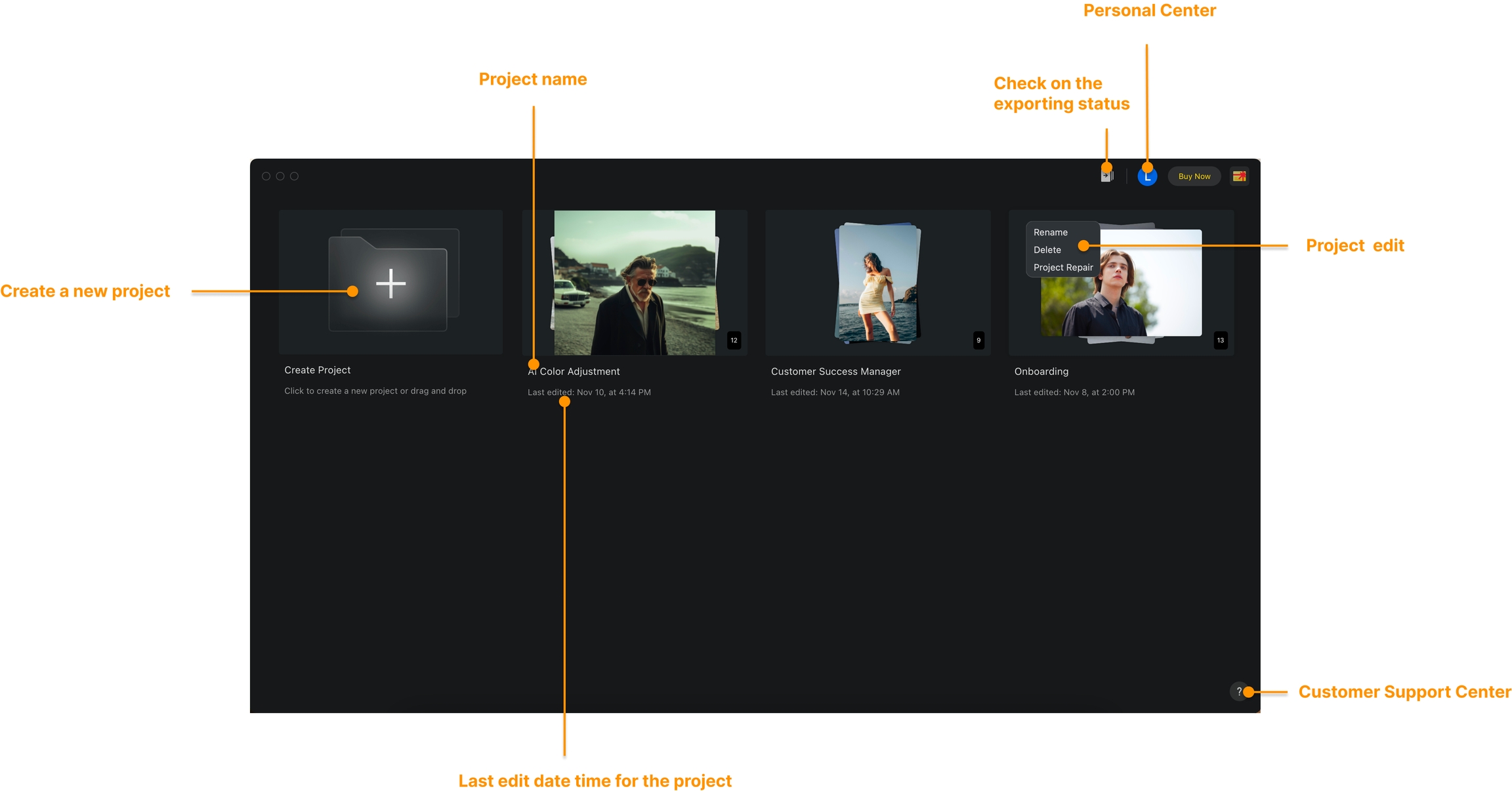Open the export status queue icon
The height and width of the screenshot is (791, 1512).
[1107, 176]
